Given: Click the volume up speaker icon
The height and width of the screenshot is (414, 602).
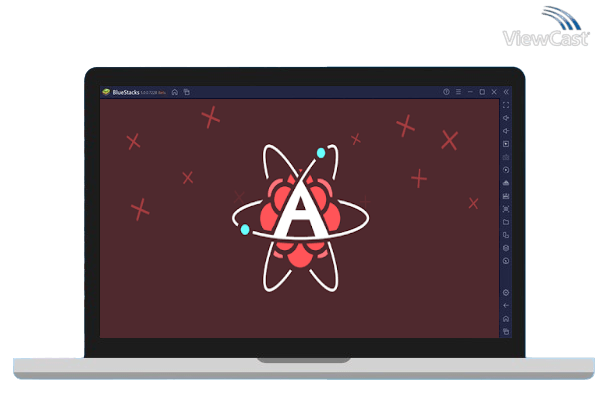Looking at the screenshot, I should pos(506,118).
